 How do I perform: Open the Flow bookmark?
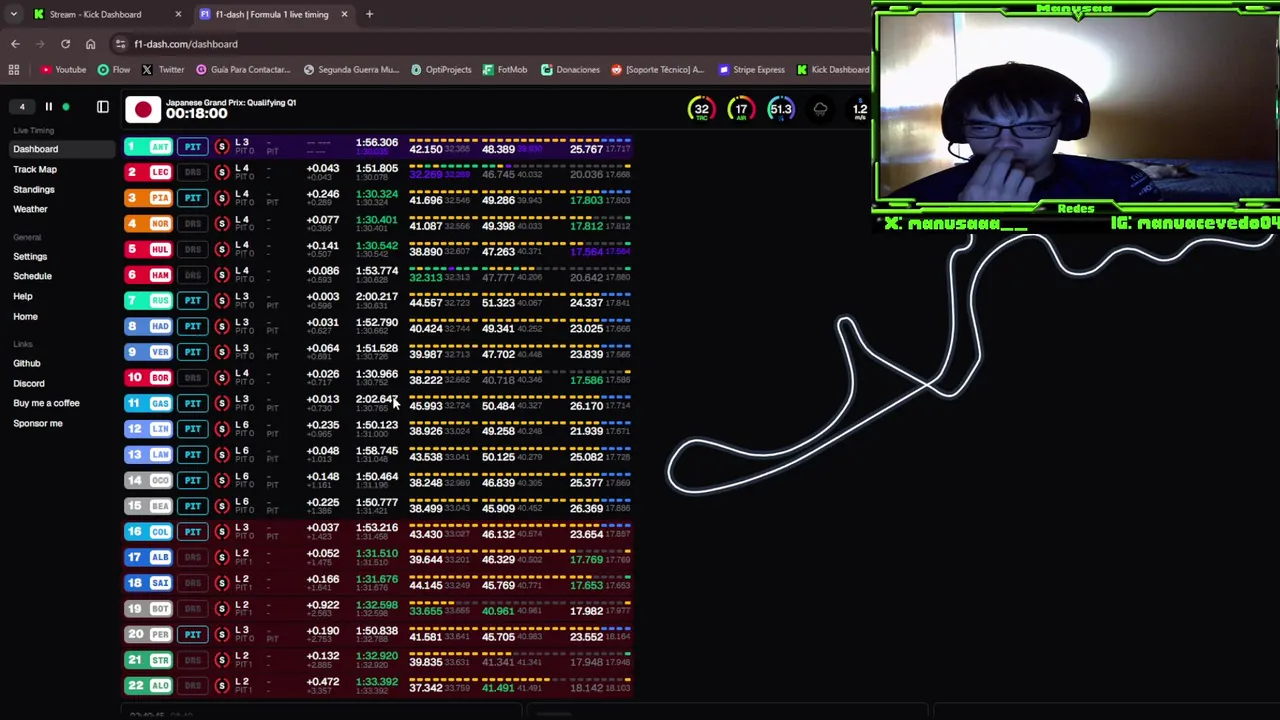[x=114, y=70]
